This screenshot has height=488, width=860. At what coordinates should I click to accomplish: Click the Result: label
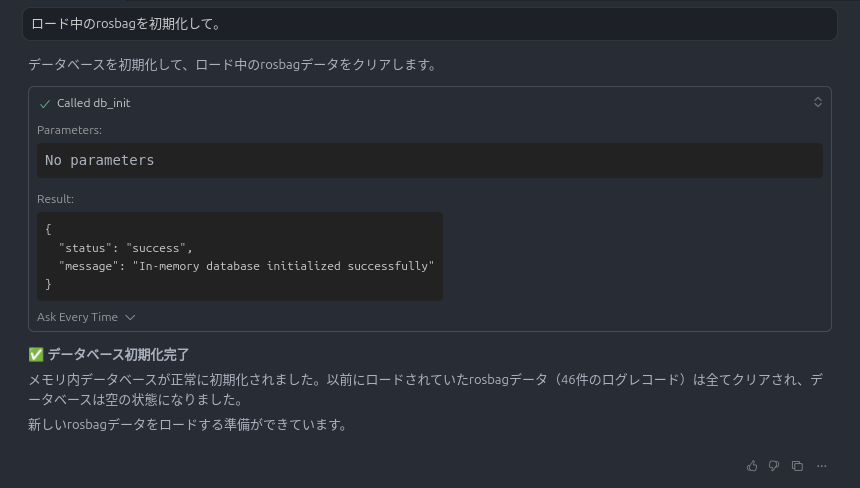click(x=55, y=199)
